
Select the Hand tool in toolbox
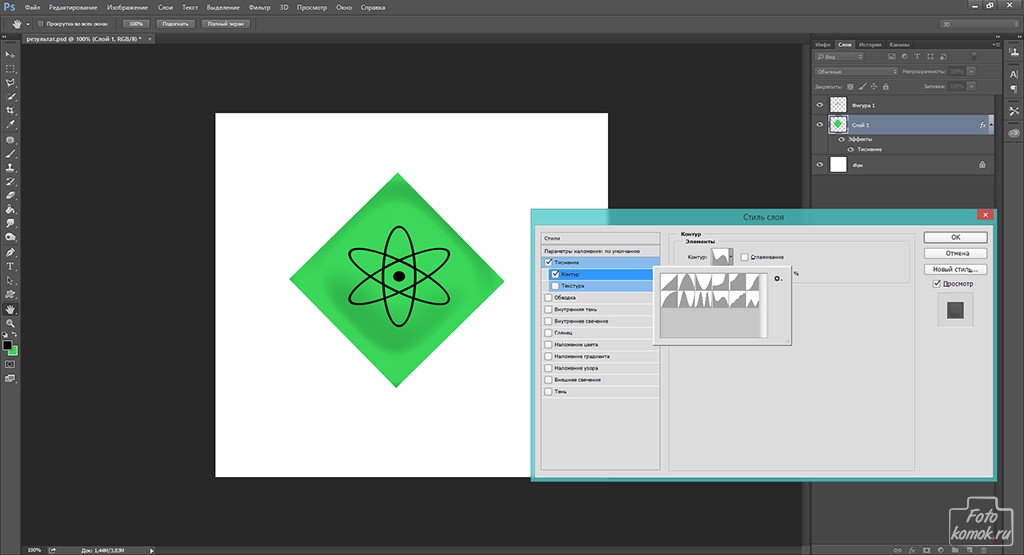tap(10, 309)
